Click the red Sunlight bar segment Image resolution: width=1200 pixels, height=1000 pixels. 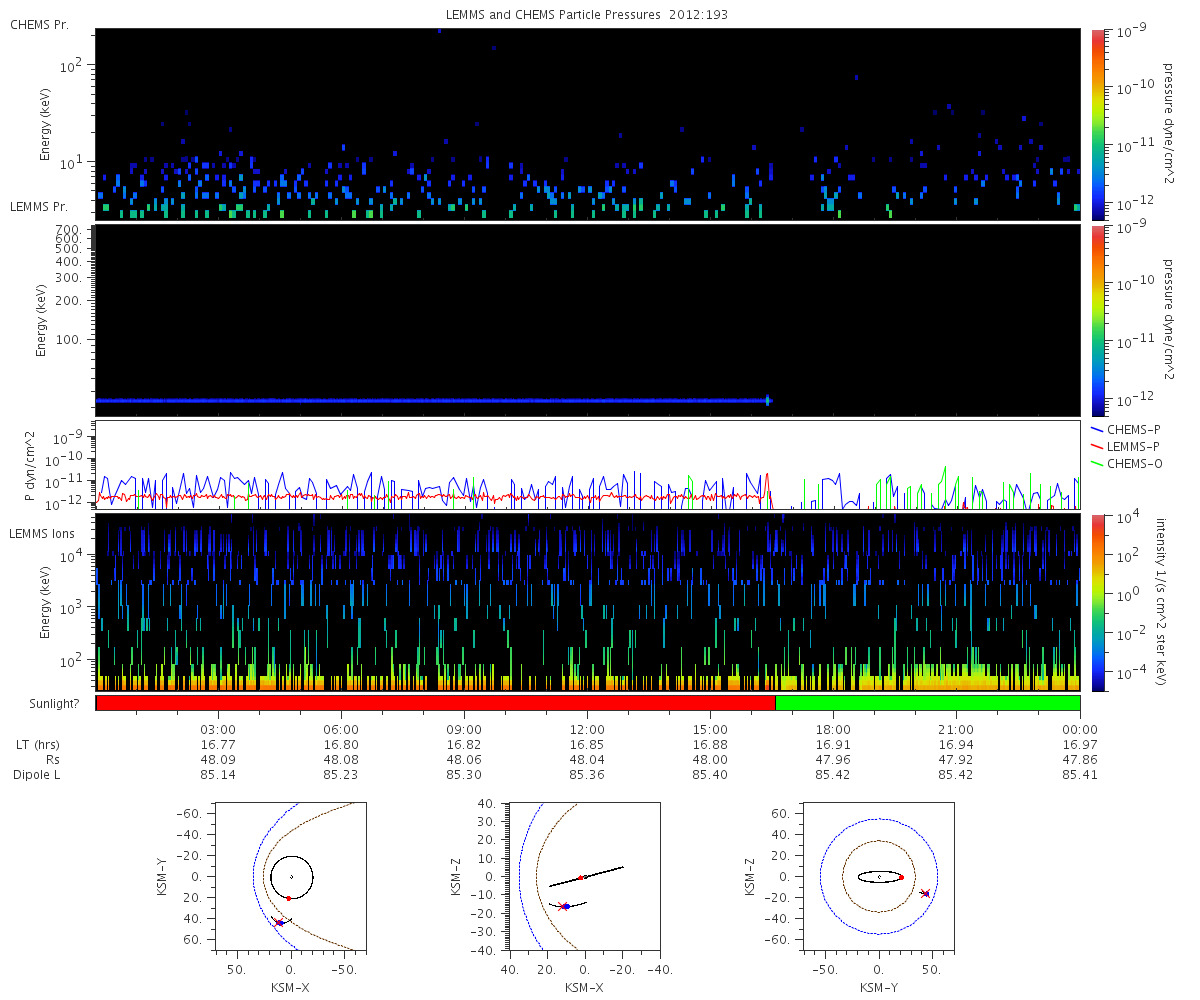[x=435, y=703]
